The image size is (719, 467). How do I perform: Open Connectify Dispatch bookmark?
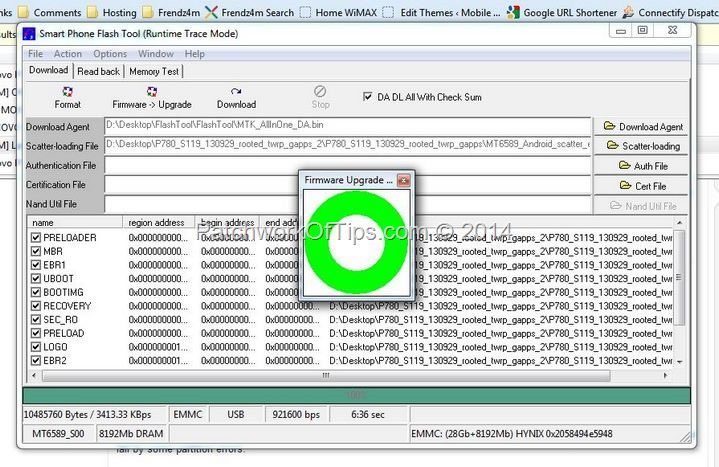[670, 12]
